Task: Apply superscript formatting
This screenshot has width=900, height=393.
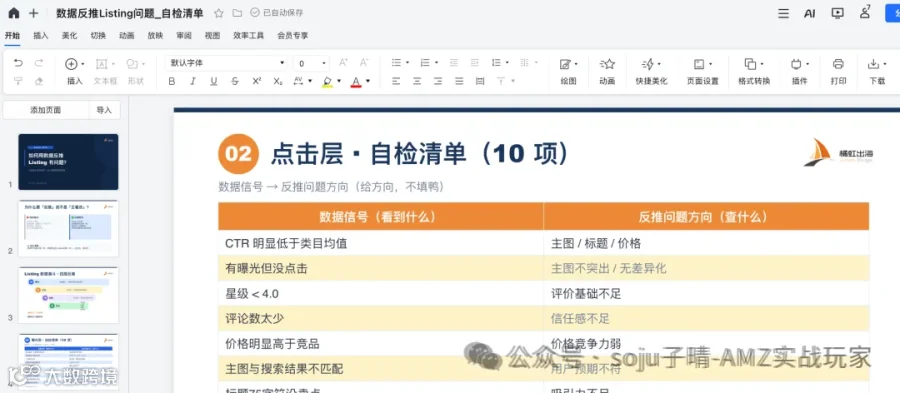Action: click(x=257, y=81)
